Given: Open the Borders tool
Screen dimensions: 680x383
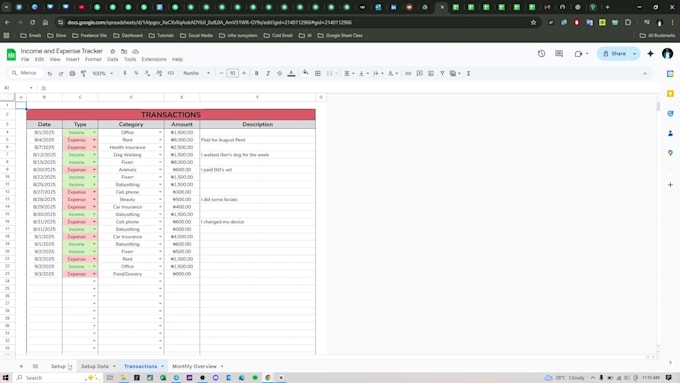Looking at the screenshot, I should pyautogui.click(x=317, y=73).
